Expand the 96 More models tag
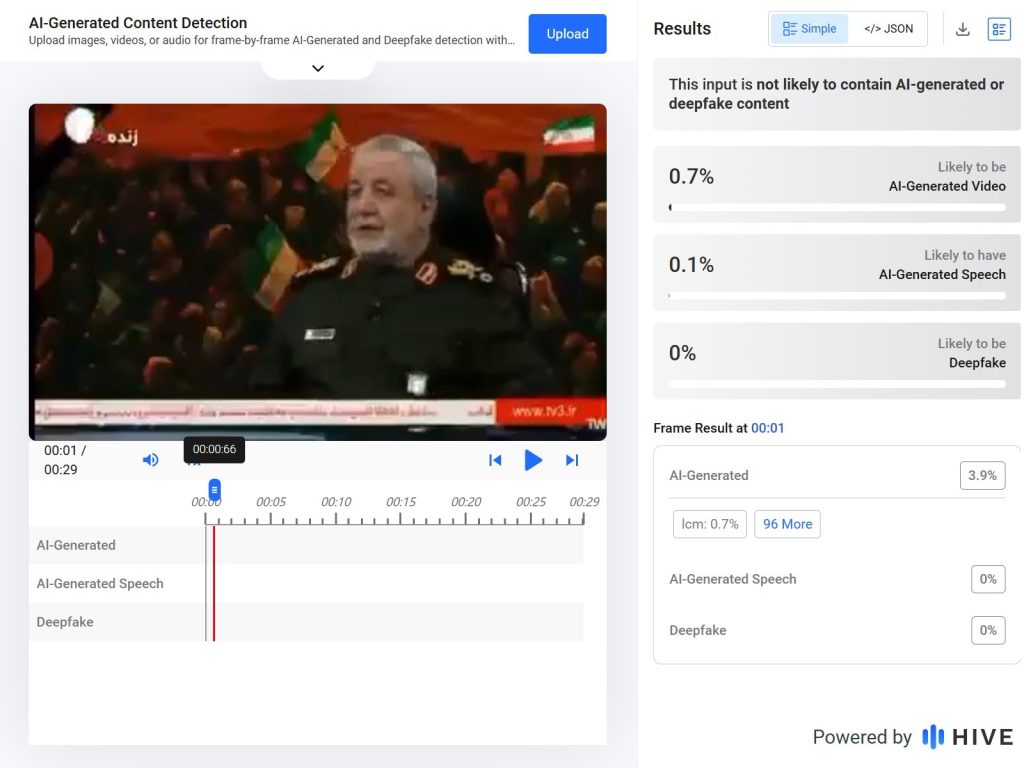The height and width of the screenshot is (768, 1024). coord(787,524)
